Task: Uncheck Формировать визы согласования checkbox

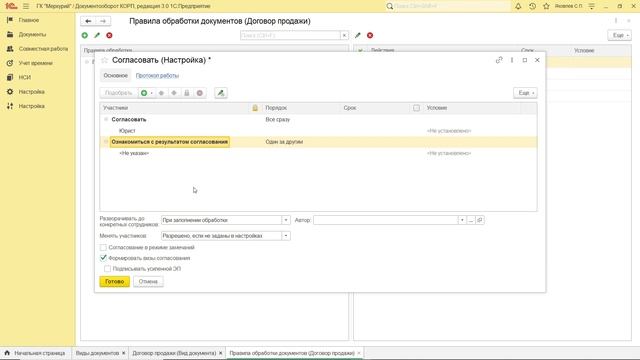Action: (103, 258)
